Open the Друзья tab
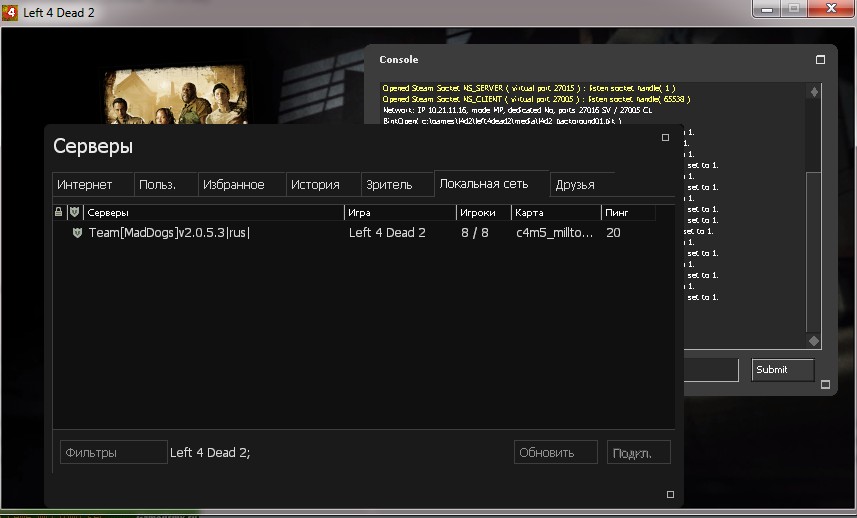Viewport: 857px width, 518px height. (x=583, y=185)
